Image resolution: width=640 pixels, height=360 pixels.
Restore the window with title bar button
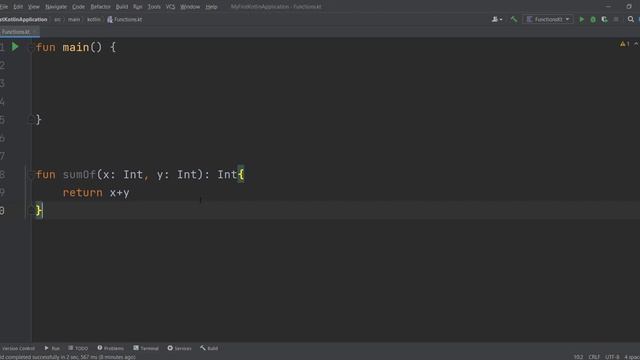click(629, 7)
